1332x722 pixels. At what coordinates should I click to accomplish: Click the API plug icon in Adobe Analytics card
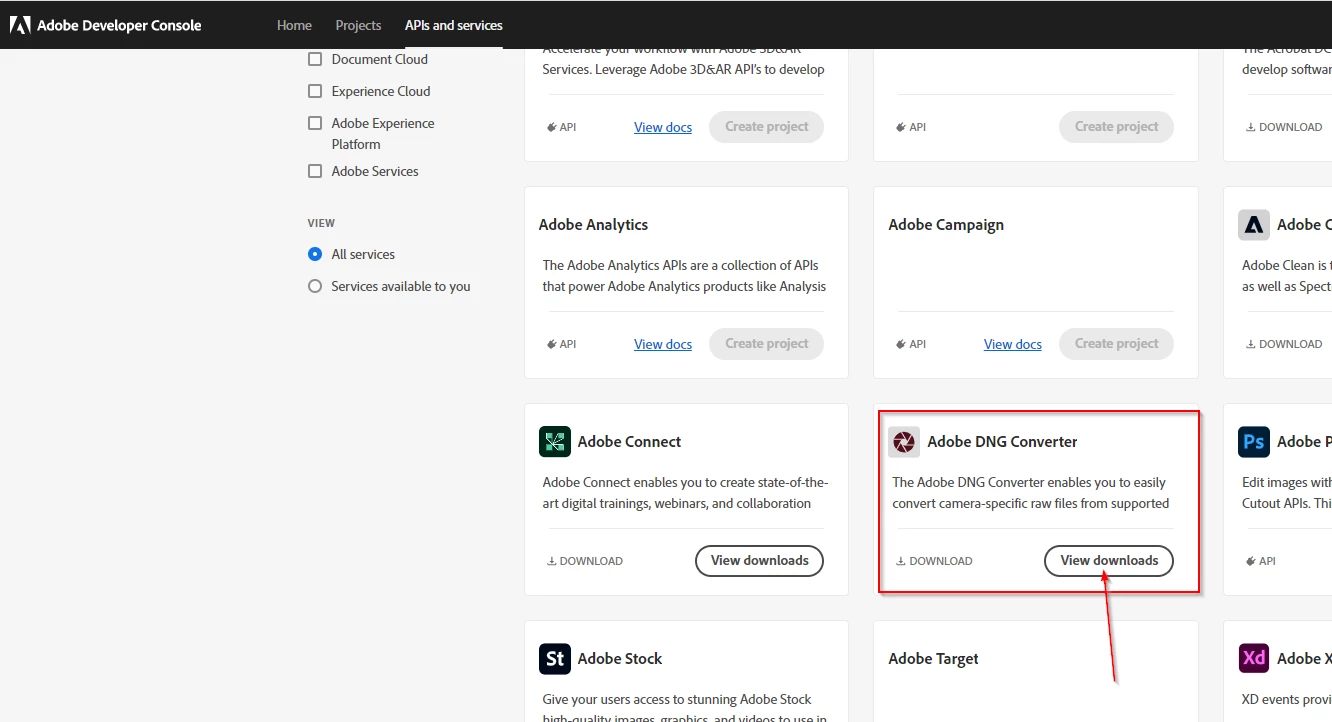[x=551, y=344]
